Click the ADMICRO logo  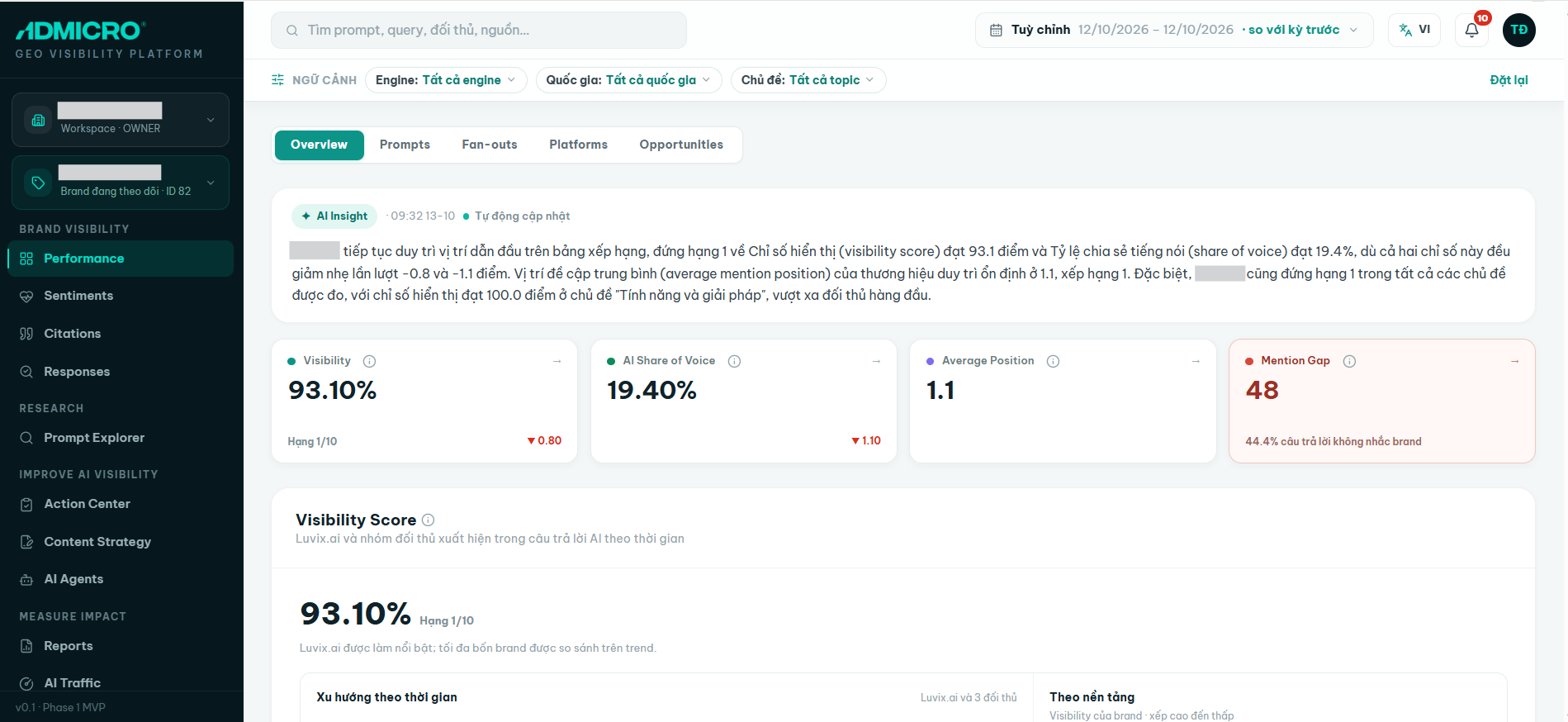pos(81,31)
